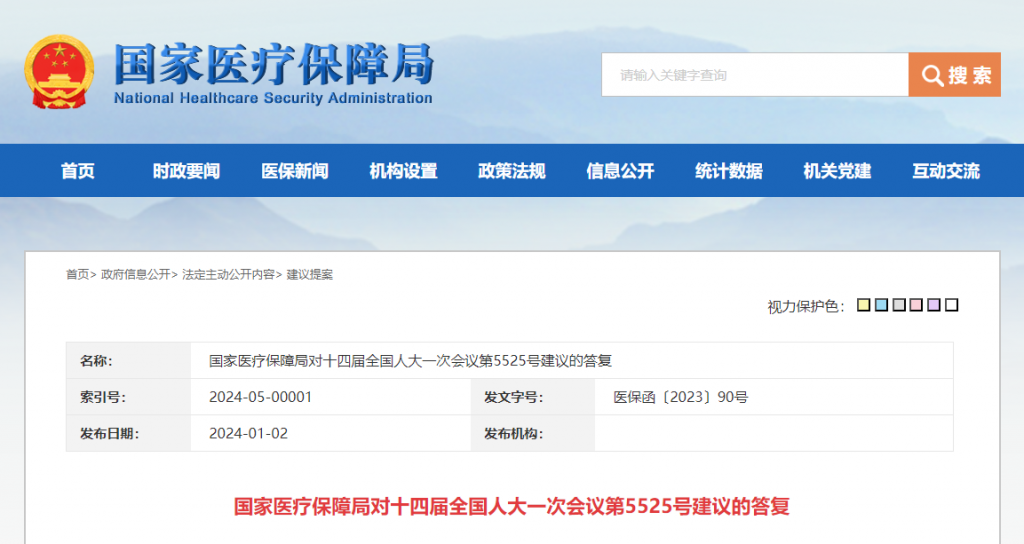Click the orange 搜索 search button
Image resolution: width=1024 pixels, height=544 pixels.
coord(954,75)
